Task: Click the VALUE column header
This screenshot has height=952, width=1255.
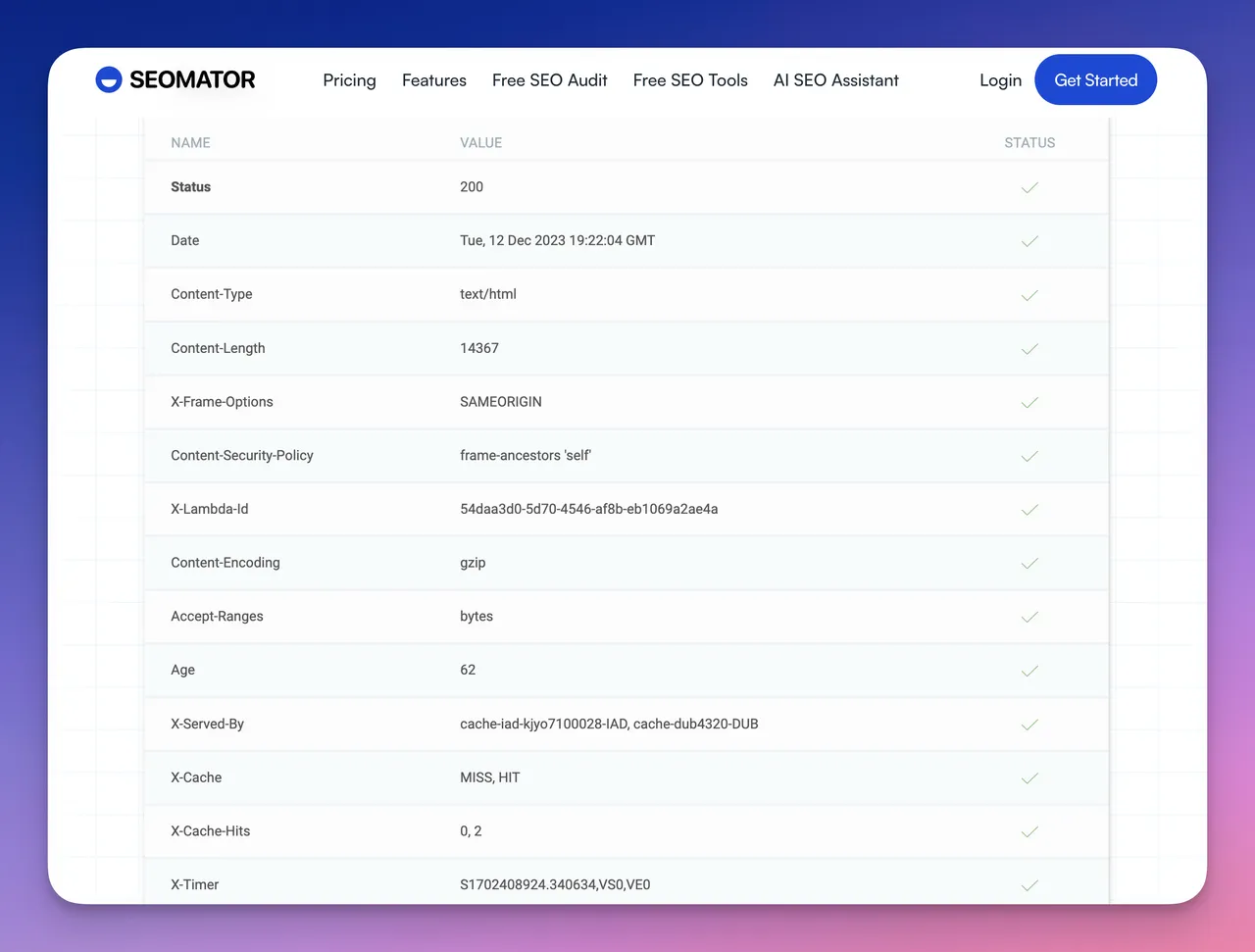Action: (480, 143)
